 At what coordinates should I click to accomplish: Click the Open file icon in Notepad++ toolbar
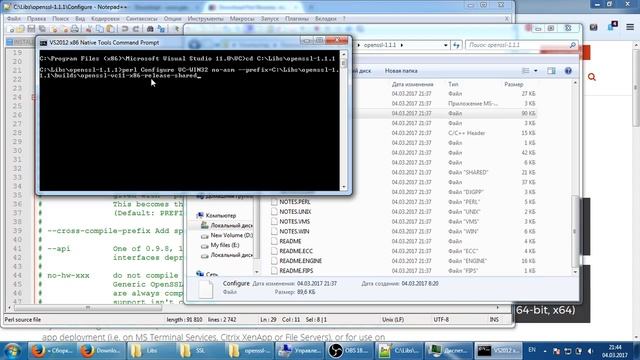[x=20, y=29]
